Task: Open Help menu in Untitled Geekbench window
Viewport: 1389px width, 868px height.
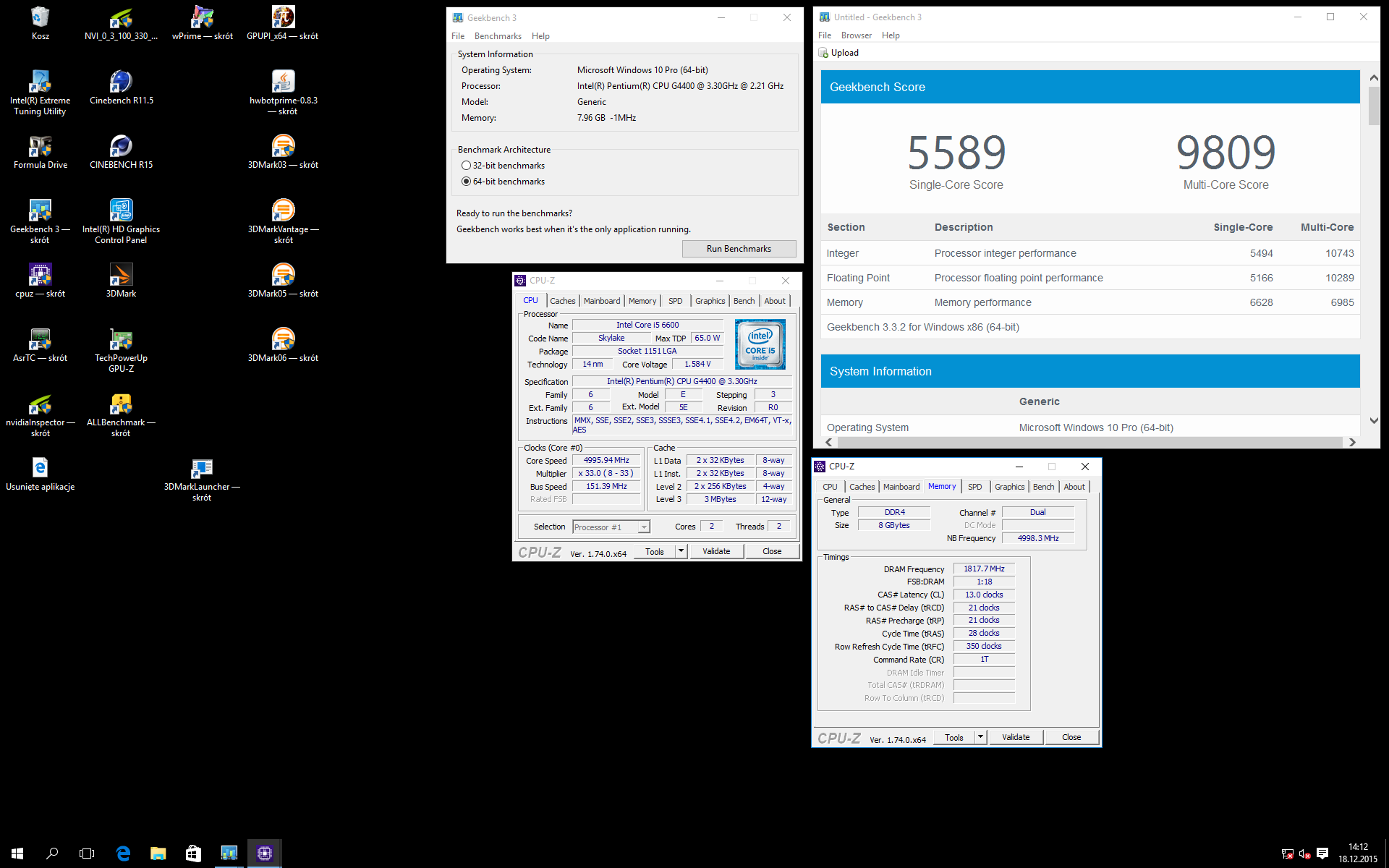Action: pyautogui.click(x=891, y=35)
